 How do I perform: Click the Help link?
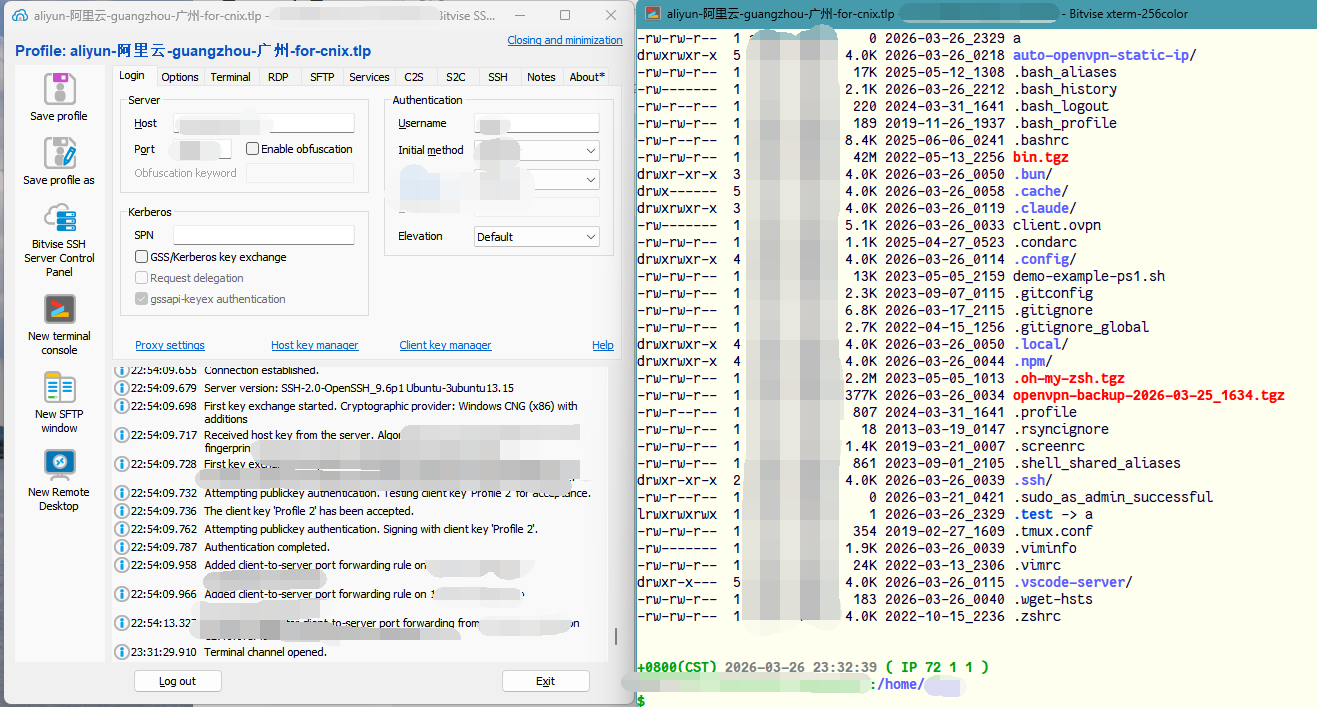click(x=603, y=345)
